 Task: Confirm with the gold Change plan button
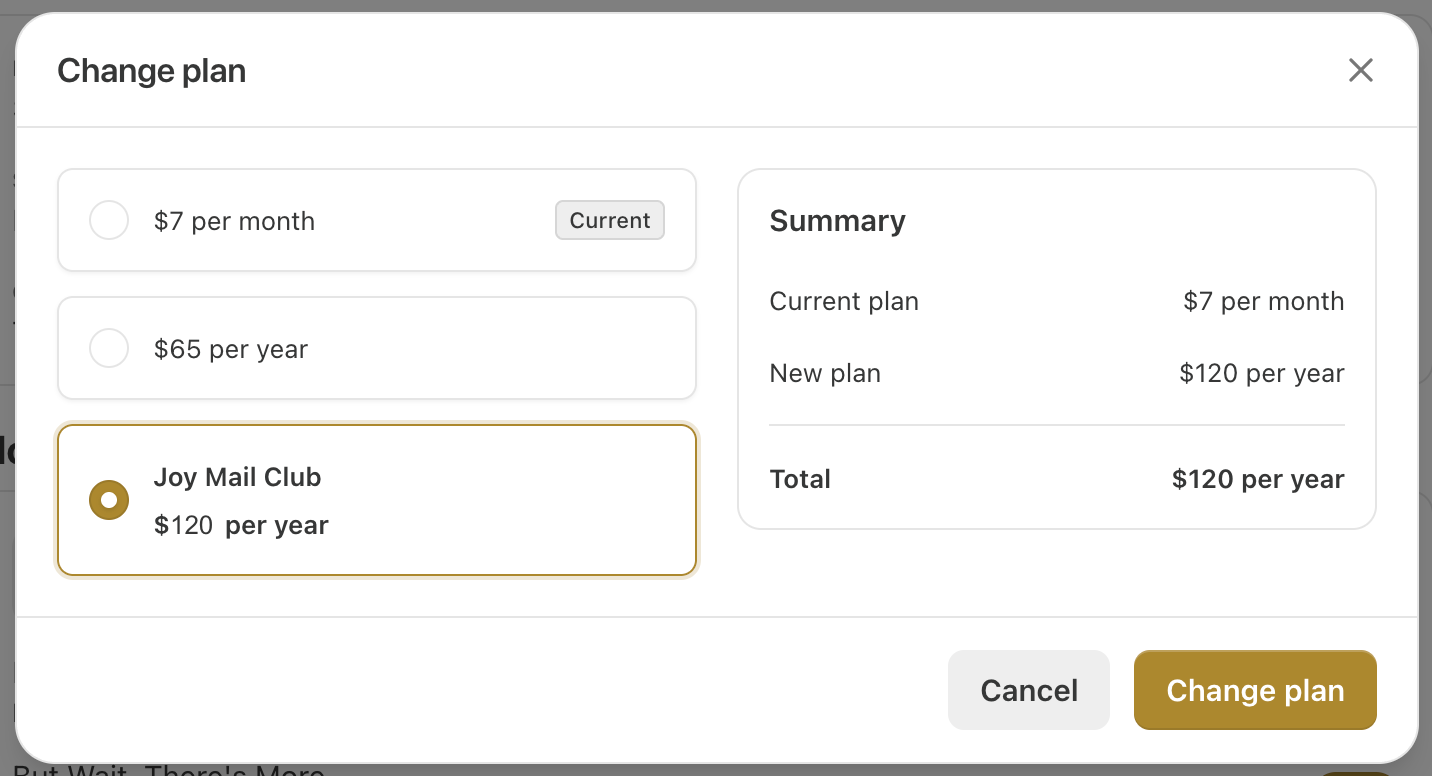(x=1255, y=690)
